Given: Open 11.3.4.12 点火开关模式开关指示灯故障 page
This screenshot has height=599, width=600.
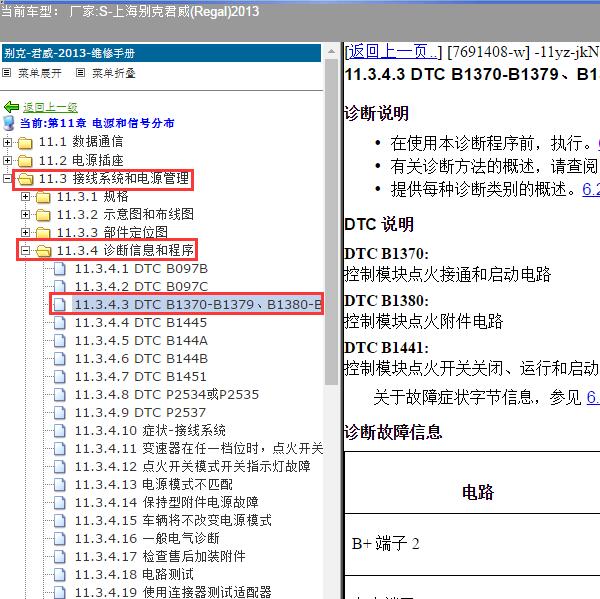Looking at the screenshot, I should pyautogui.click(x=192, y=467).
